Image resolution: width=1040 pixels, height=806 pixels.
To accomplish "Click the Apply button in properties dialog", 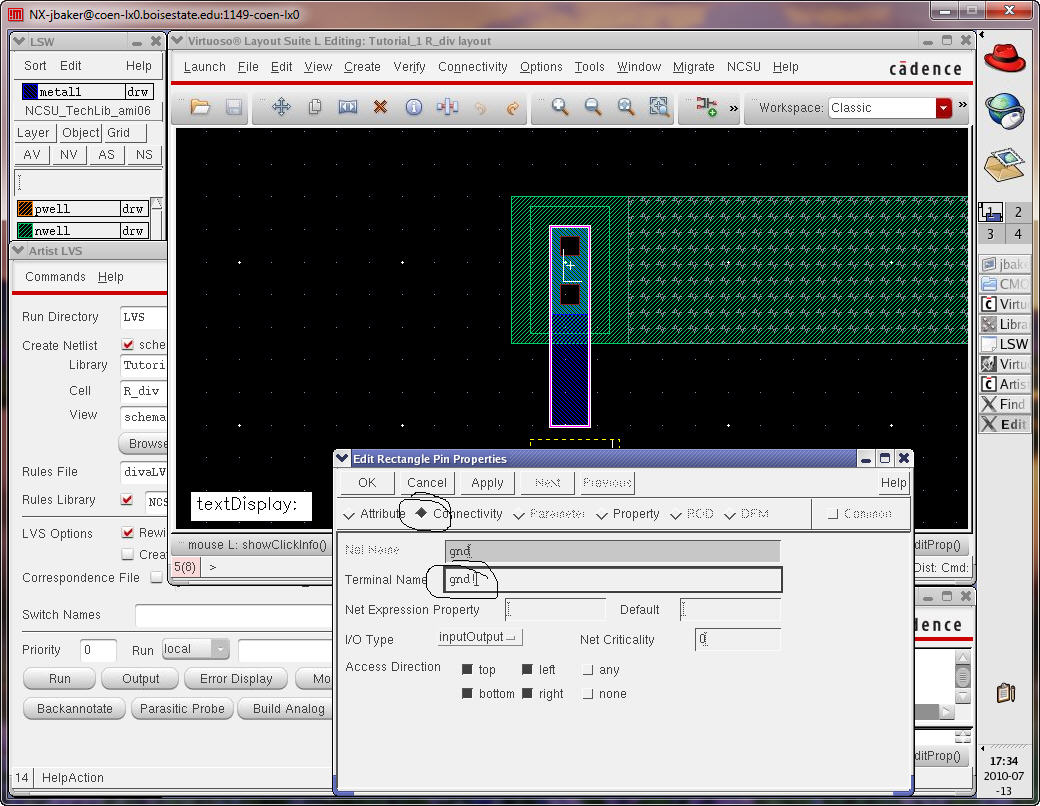I will point(487,483).
